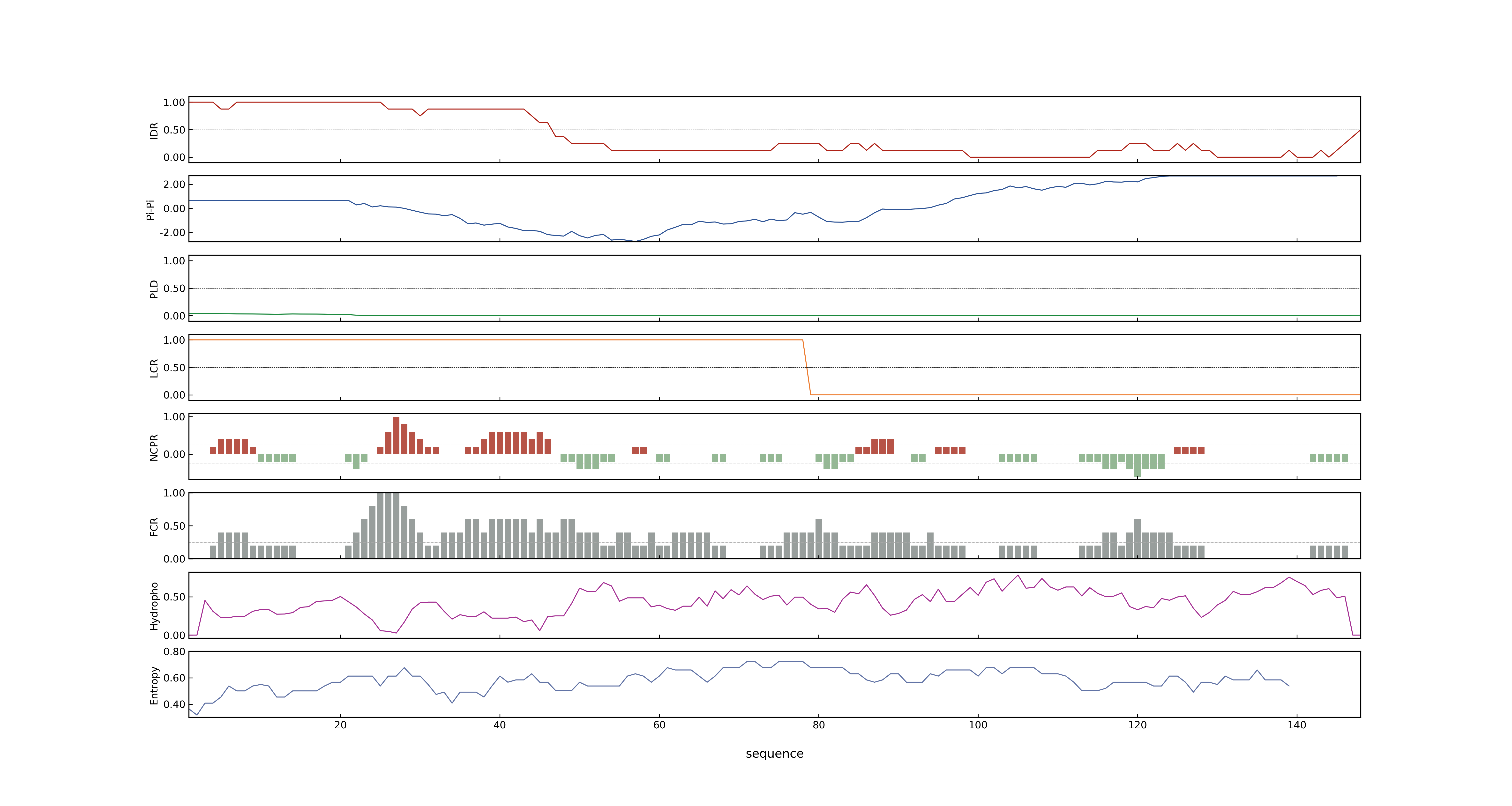This screenshot has width=1512, height=806.
Task: Click the LCR axis label
Action: (154, 368)
